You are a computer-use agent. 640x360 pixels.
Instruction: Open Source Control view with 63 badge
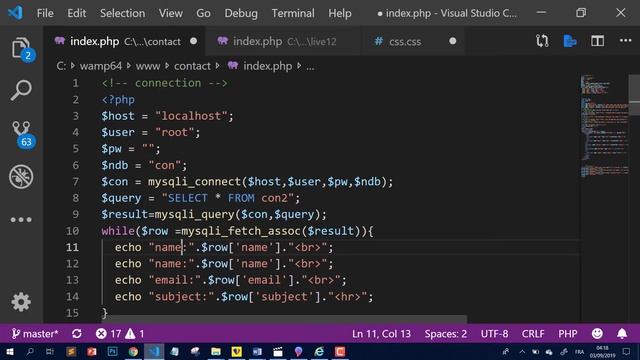[x=22, y=134]
